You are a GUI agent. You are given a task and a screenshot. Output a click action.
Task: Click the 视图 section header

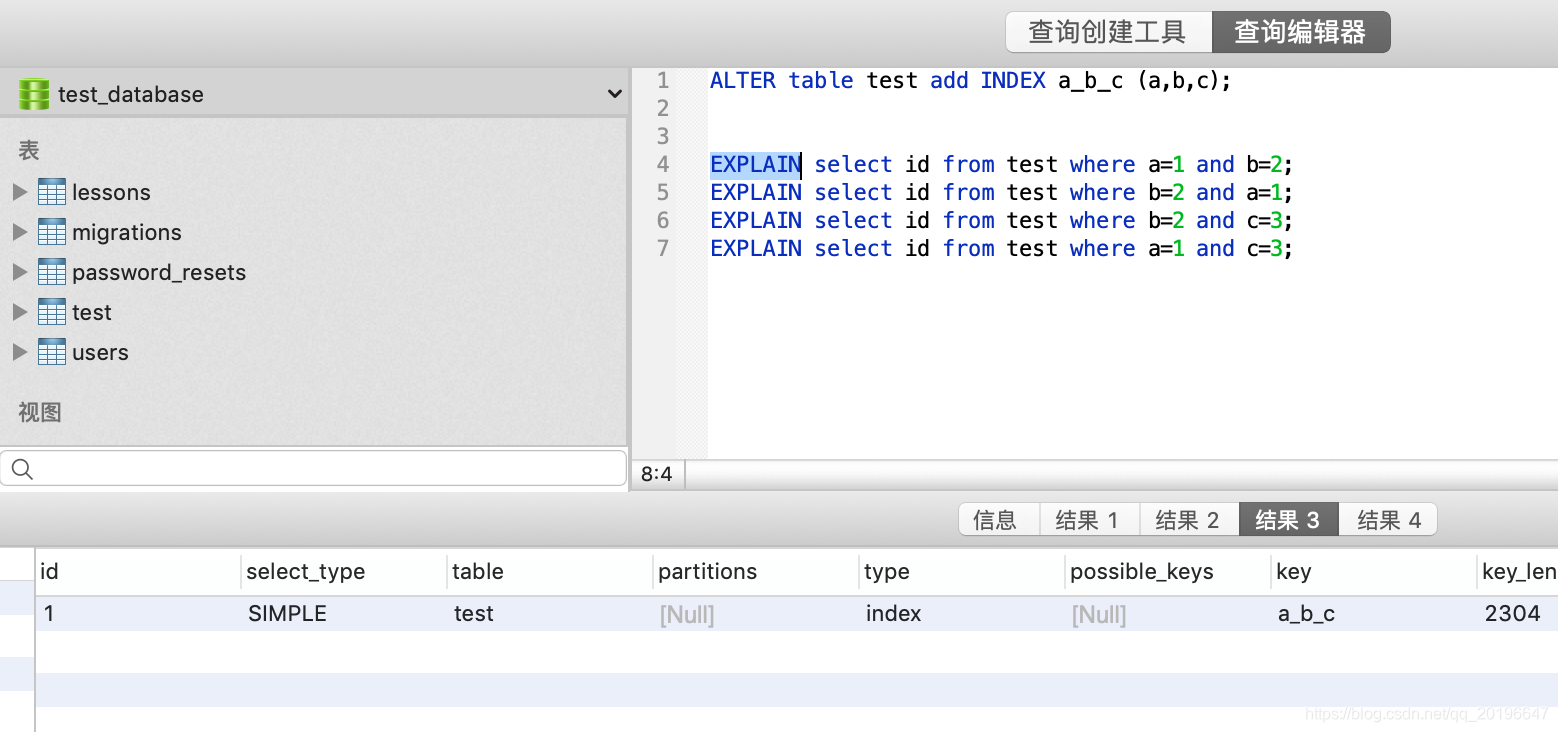(x=40, y=412)
